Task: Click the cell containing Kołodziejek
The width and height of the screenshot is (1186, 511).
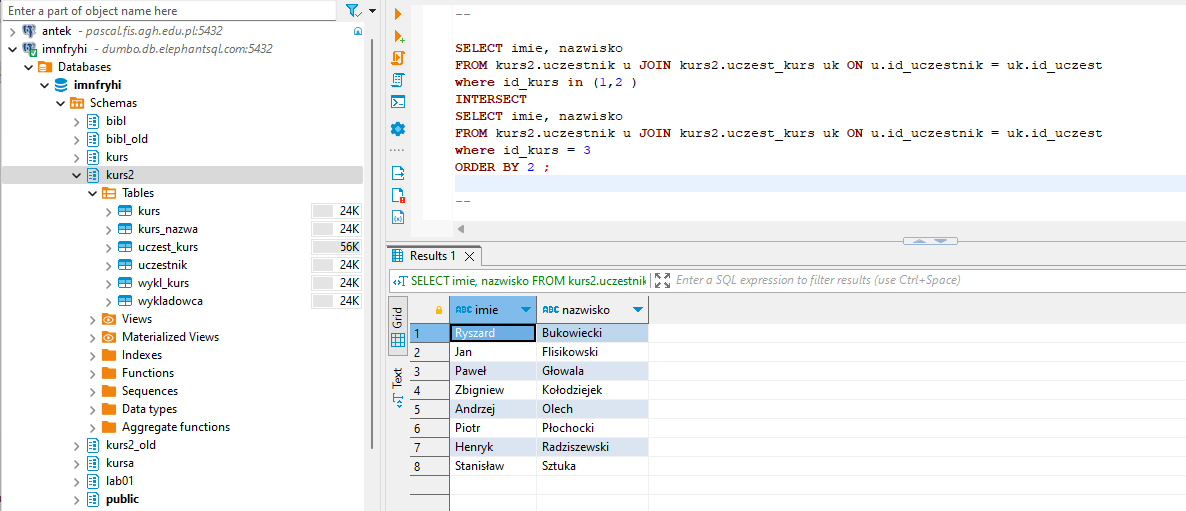Action: point(592,389)
